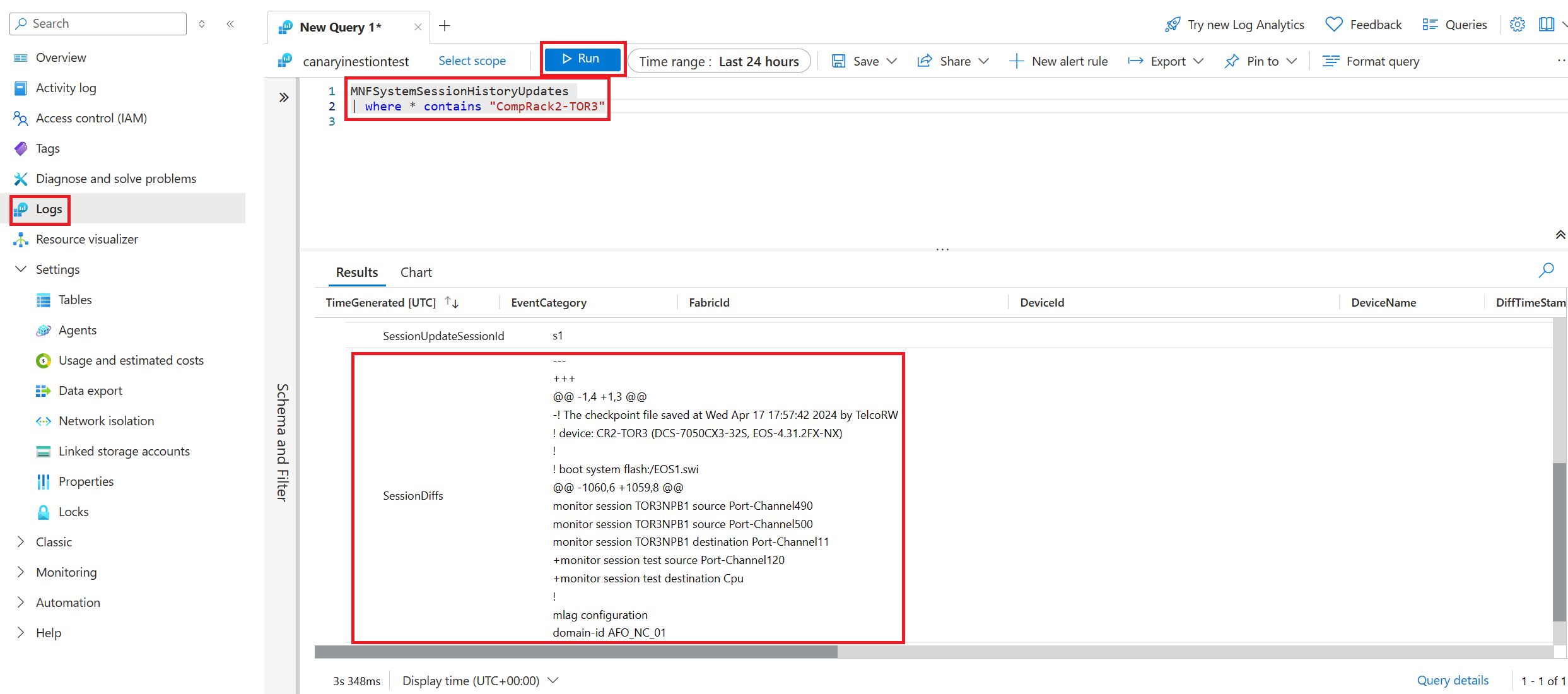This screenshot has width=1568, height=694.
Task: Expand the Help group
Action: (x=21, y=633)
